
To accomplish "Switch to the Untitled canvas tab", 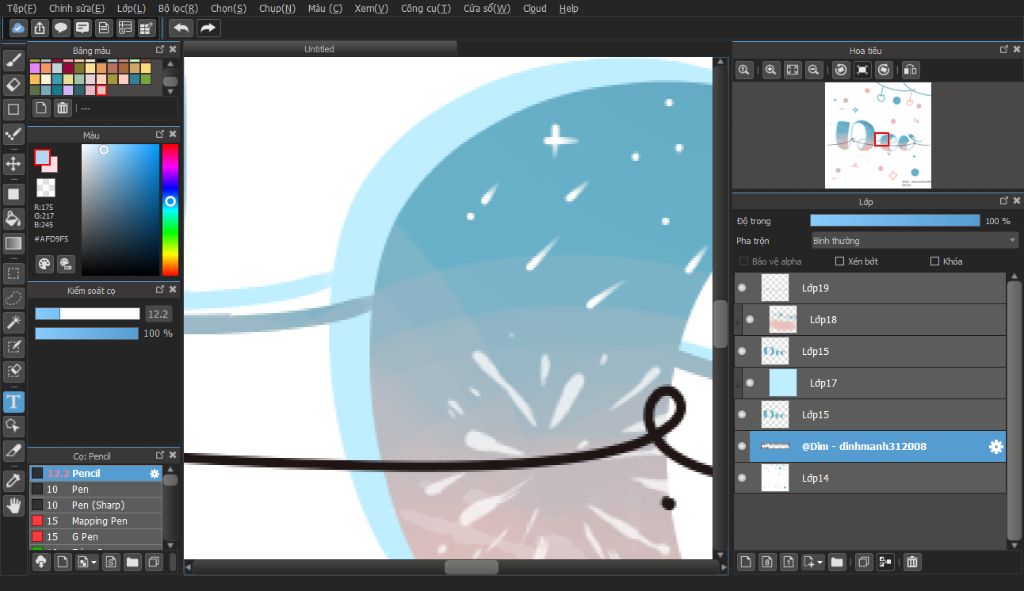I will (x=319, y=49).
